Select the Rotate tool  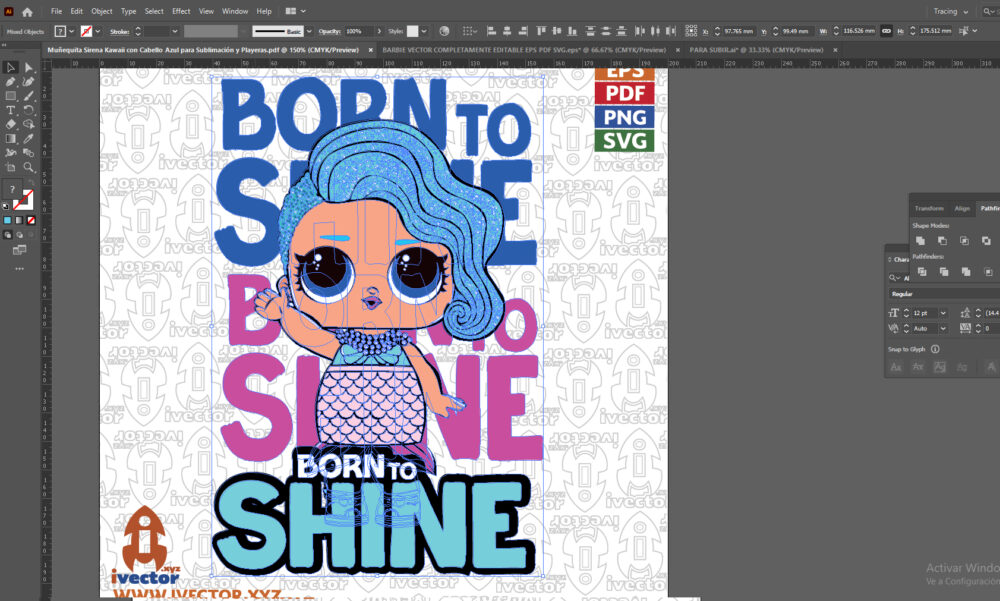[x=29, y=110]
